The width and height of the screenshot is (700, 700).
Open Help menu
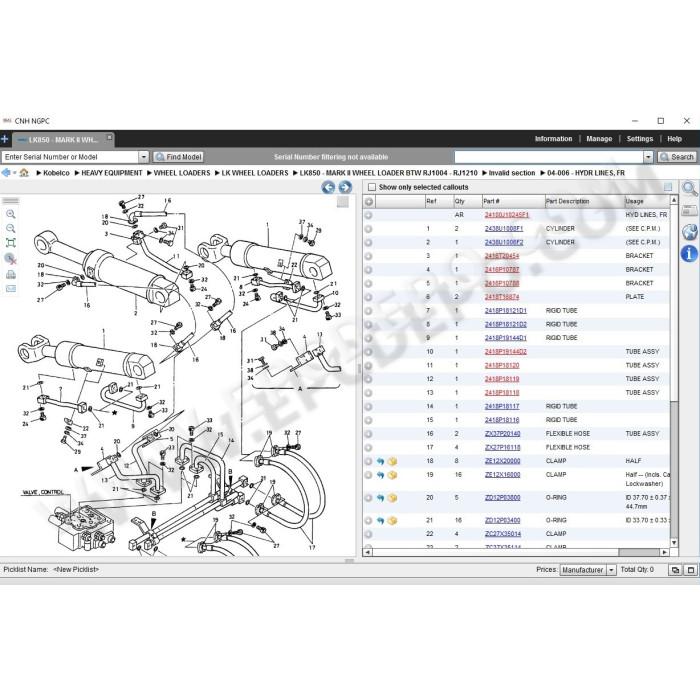click(x=674, y=139)
